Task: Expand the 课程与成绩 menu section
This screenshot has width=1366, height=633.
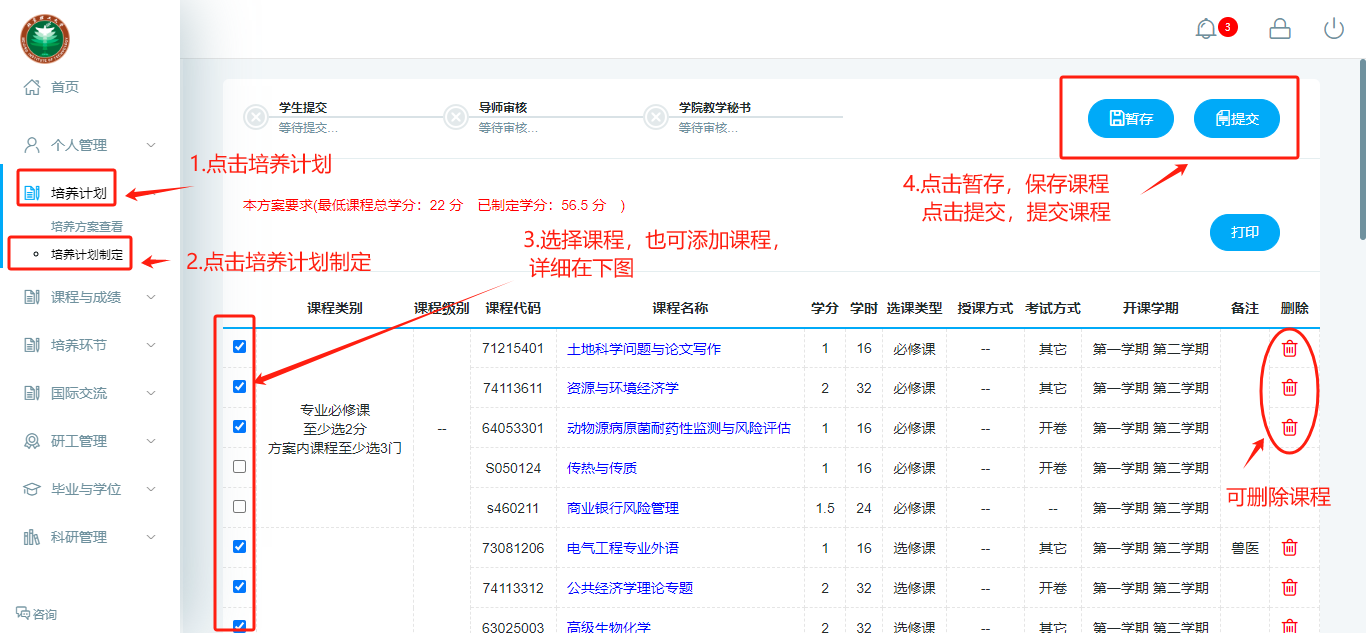Action: [x=90, y=297]
